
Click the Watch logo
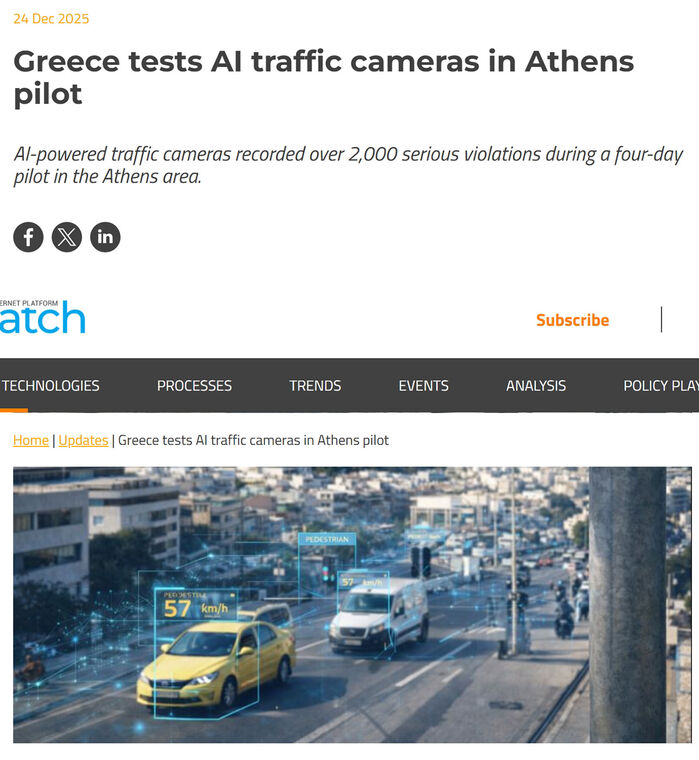pos(43,317)
